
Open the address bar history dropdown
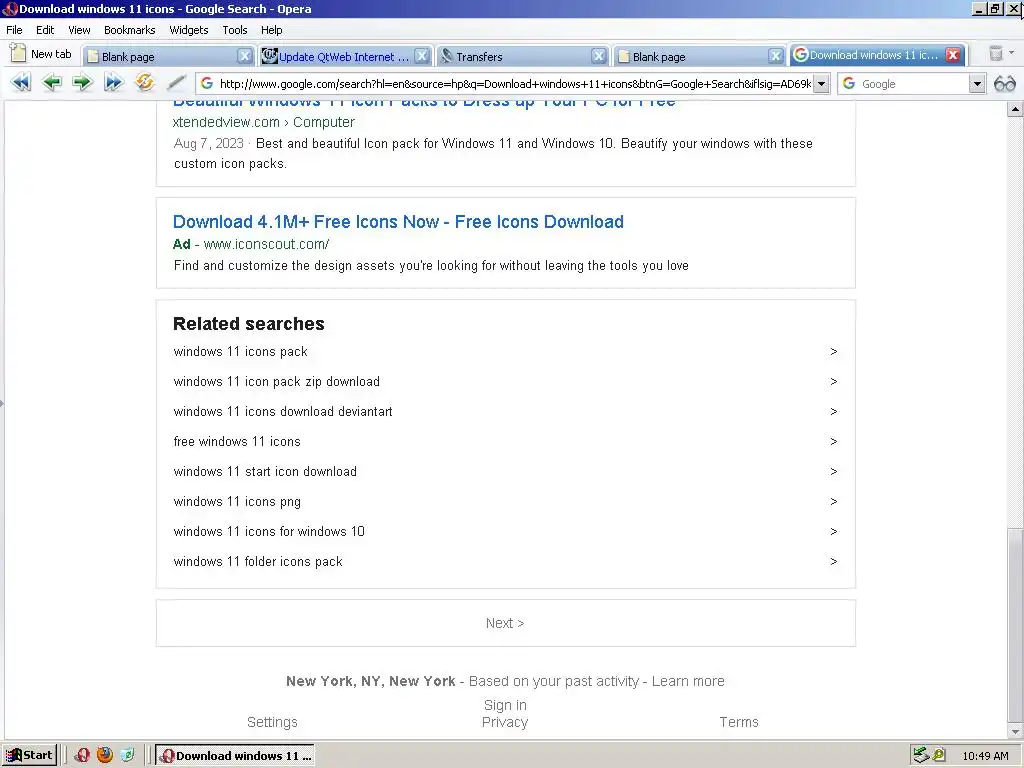tap(822, 84)
